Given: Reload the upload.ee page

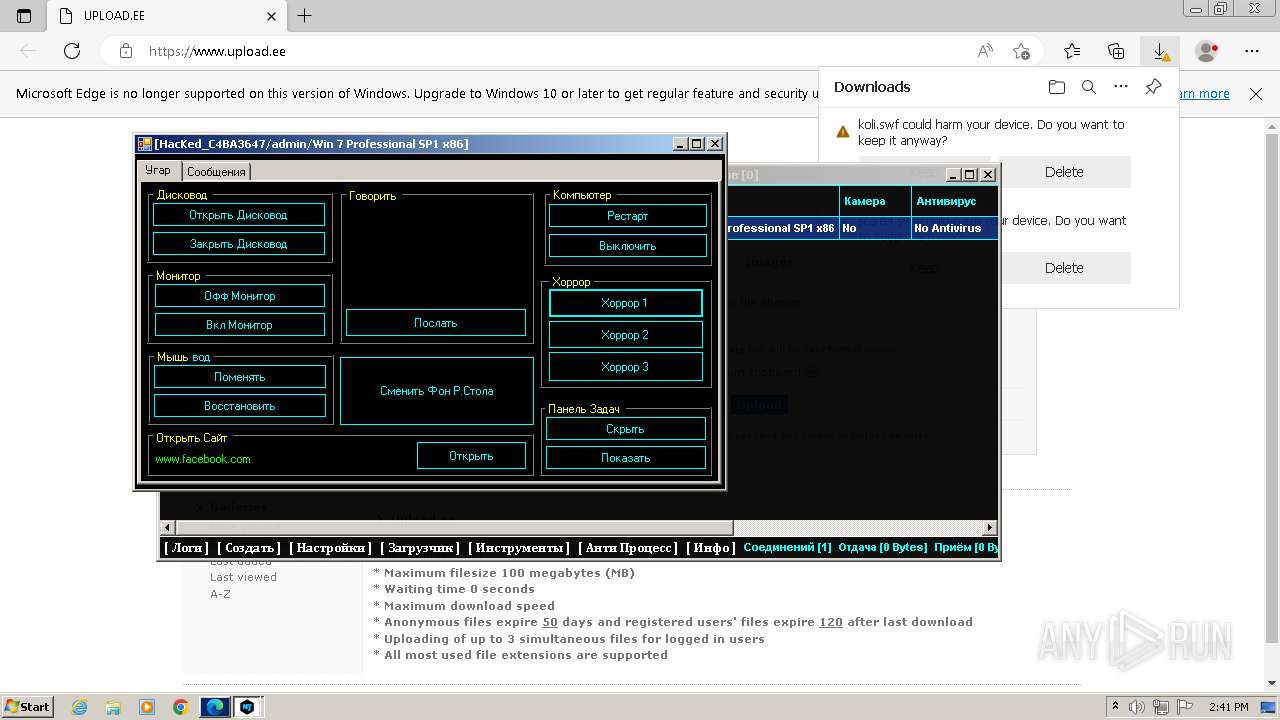Looking at the screenshot, I should point(72,51).
